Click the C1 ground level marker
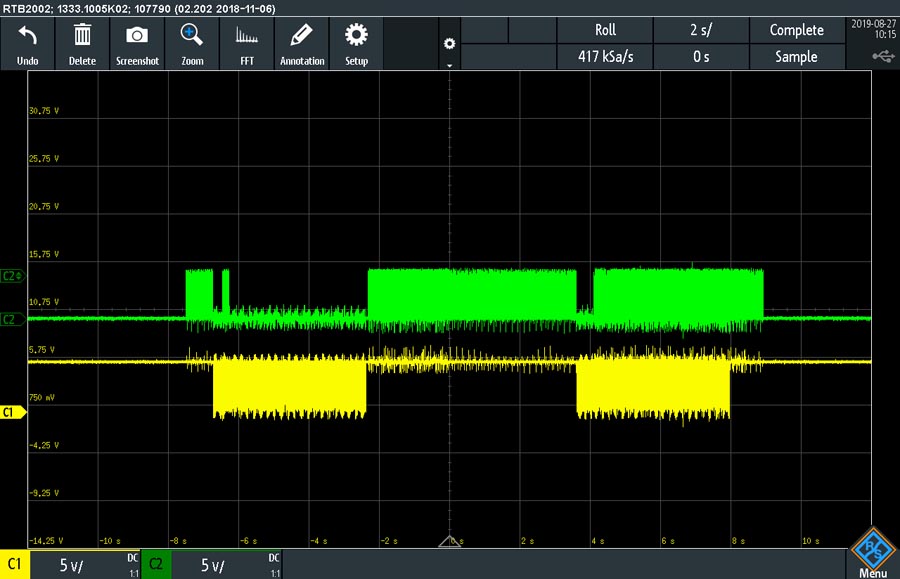This screenshot has height=579, width=900. point(13,412)
